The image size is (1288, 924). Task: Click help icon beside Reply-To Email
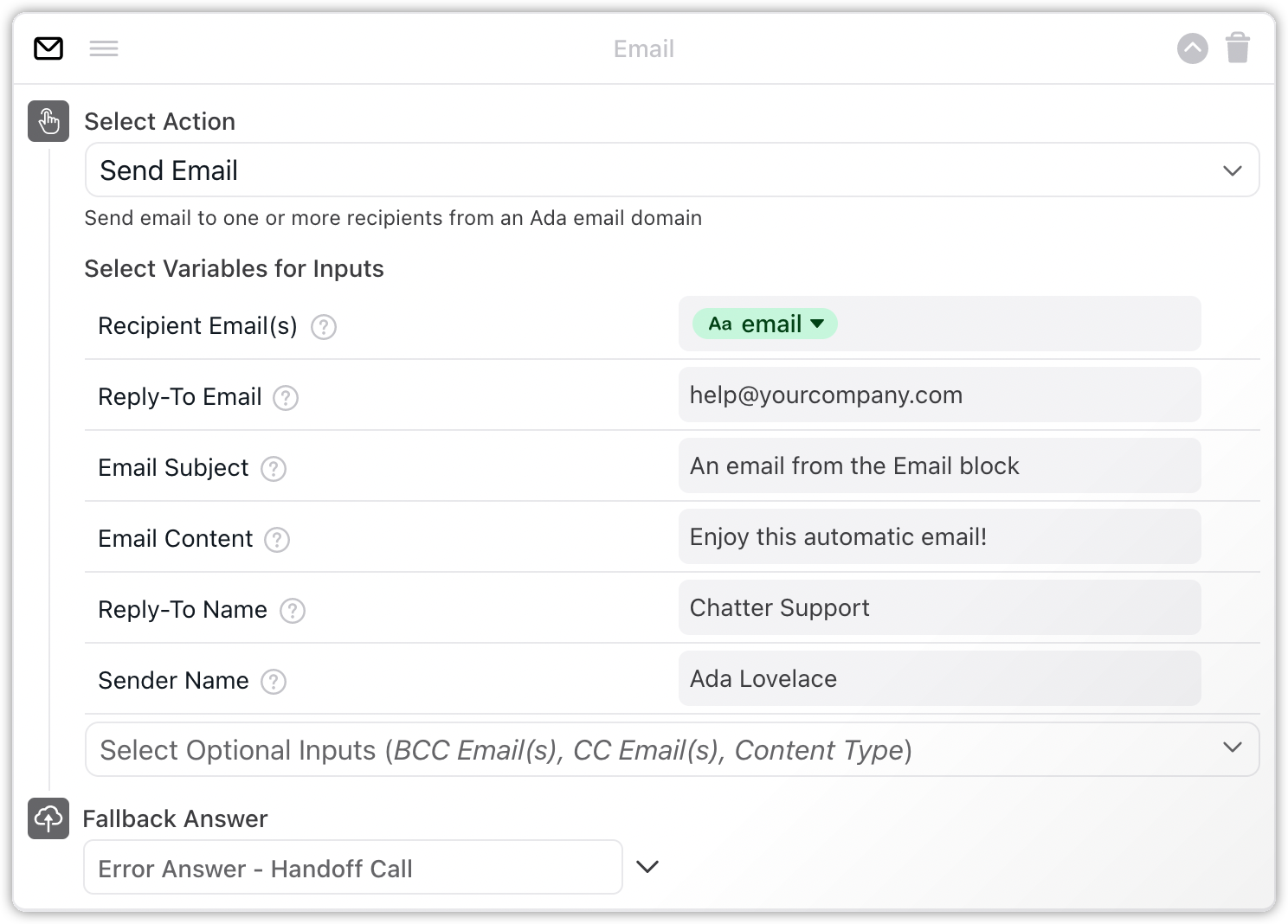(286, 398)
